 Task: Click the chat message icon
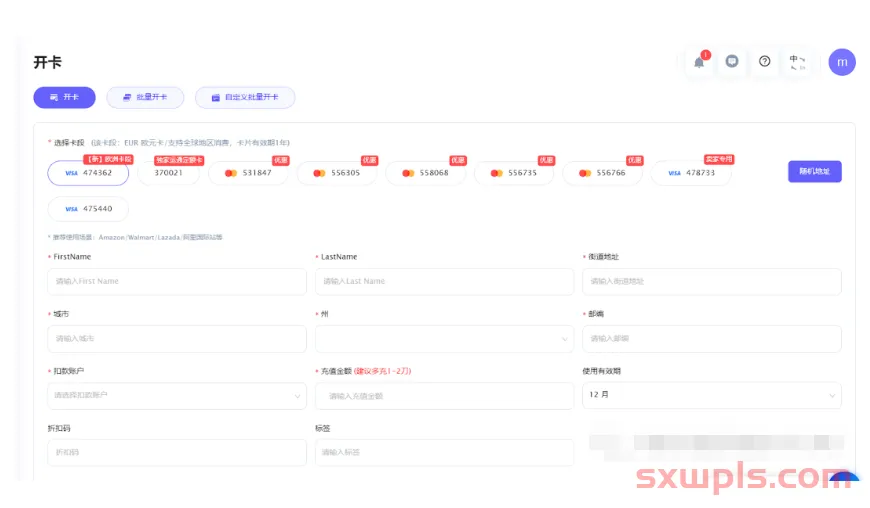click(x=732, y=62)
